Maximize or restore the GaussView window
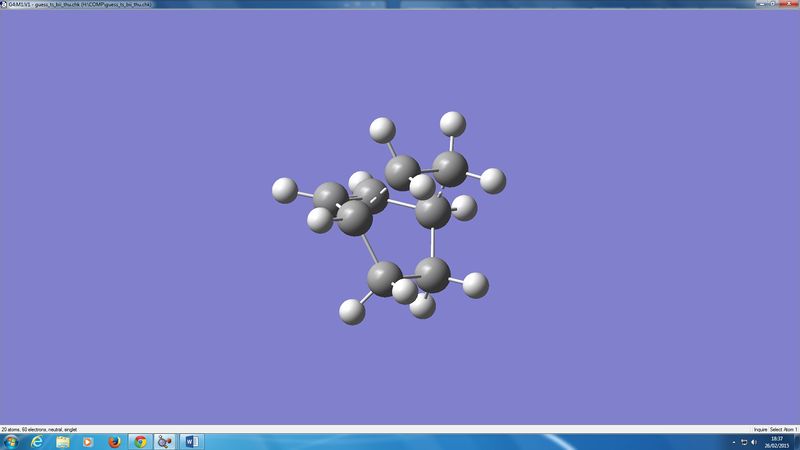The height and width of the screenshot is (450, 800). tap(773, 4)
